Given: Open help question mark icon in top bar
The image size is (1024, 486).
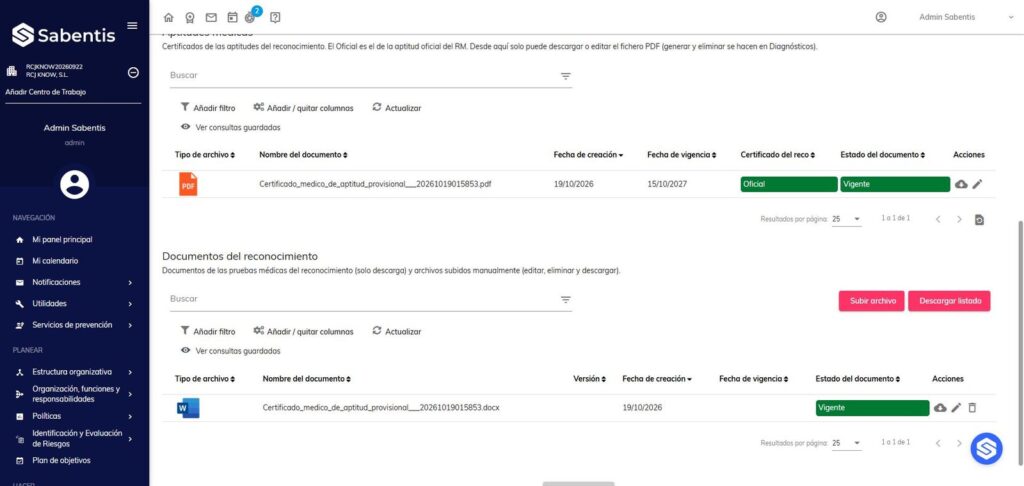Looking at the screenshot, I should point(275,18).
